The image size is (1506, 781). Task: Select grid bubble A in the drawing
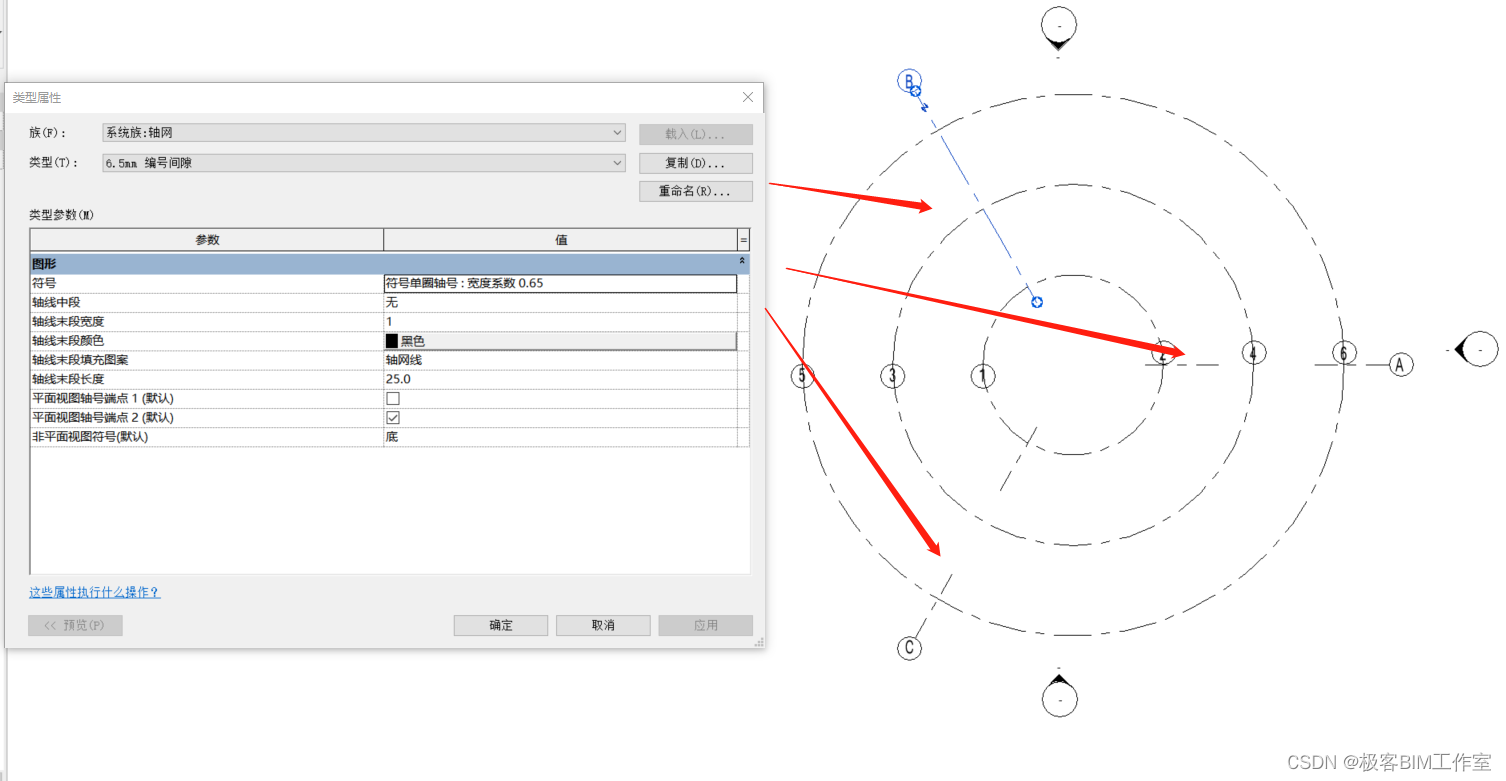[x=1401, y=365]
